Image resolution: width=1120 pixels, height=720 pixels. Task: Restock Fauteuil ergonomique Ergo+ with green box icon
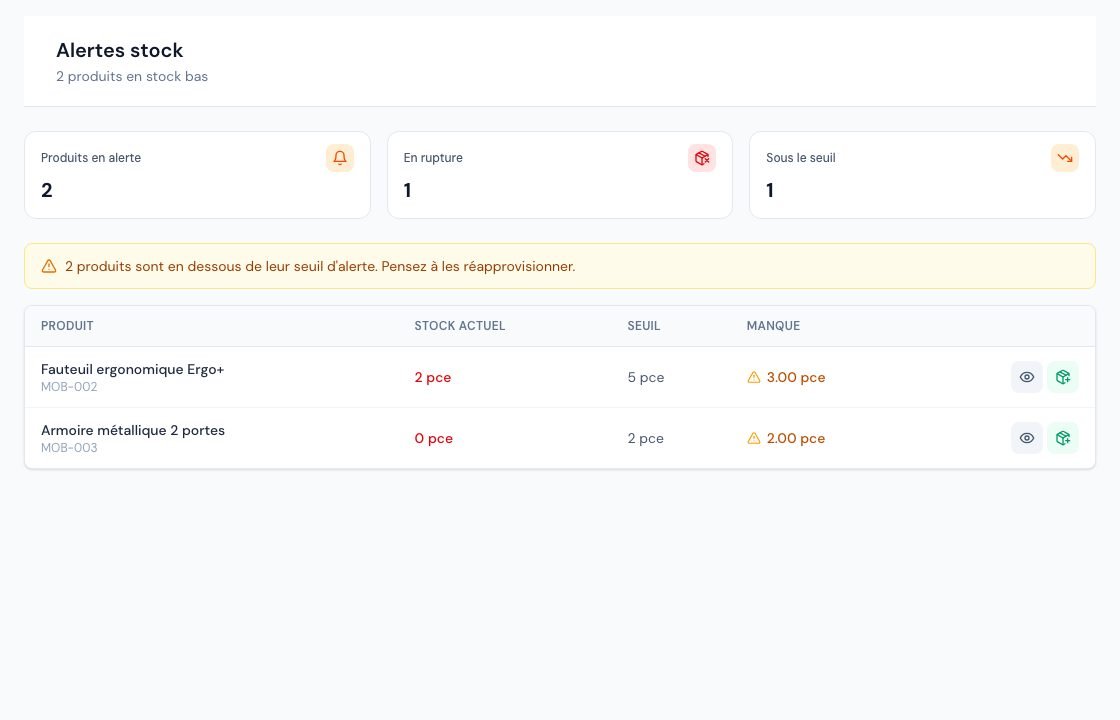1063,377
